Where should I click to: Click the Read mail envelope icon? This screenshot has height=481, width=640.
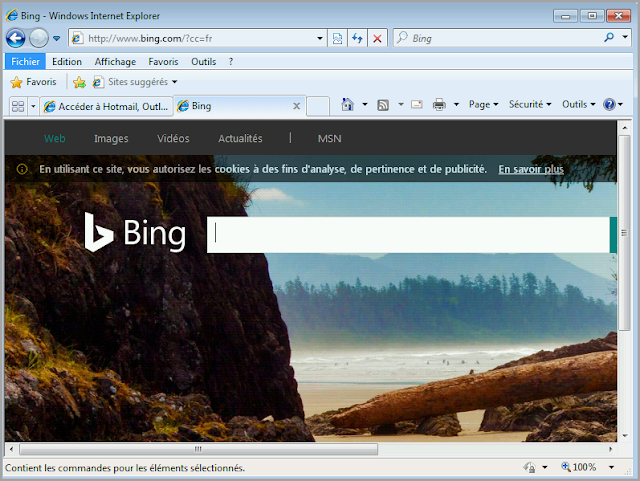(x=417, y=105)
